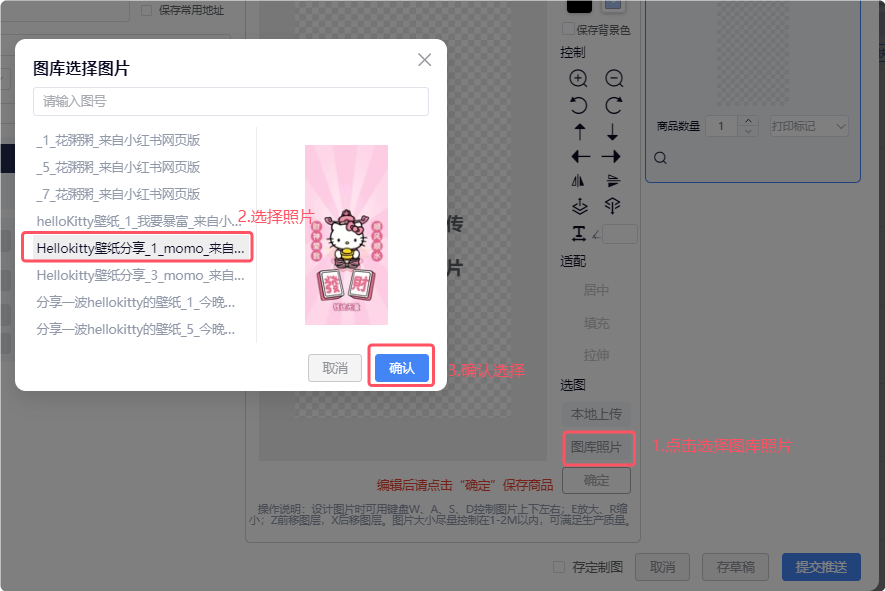Select helloKitty壁纸_1_我要暴富 item
The height and width of the screenshot is (591, 885).
click(x=139, y=221)
